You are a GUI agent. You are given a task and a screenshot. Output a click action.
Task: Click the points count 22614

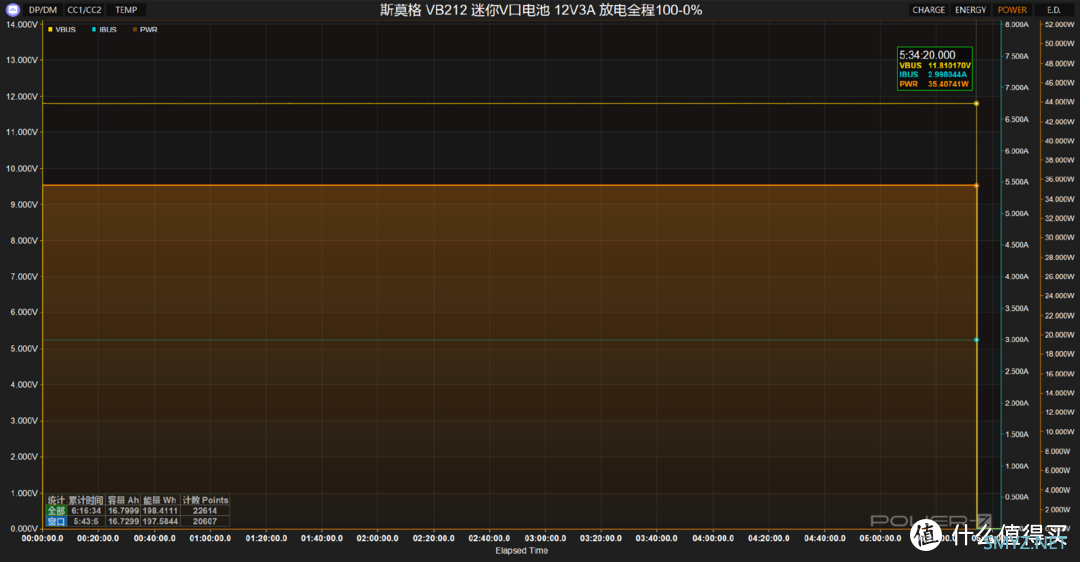(205, 511)
